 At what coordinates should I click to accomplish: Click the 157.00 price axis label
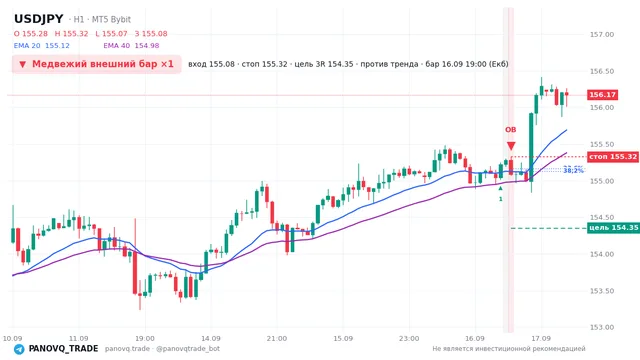tap(602, 35)
